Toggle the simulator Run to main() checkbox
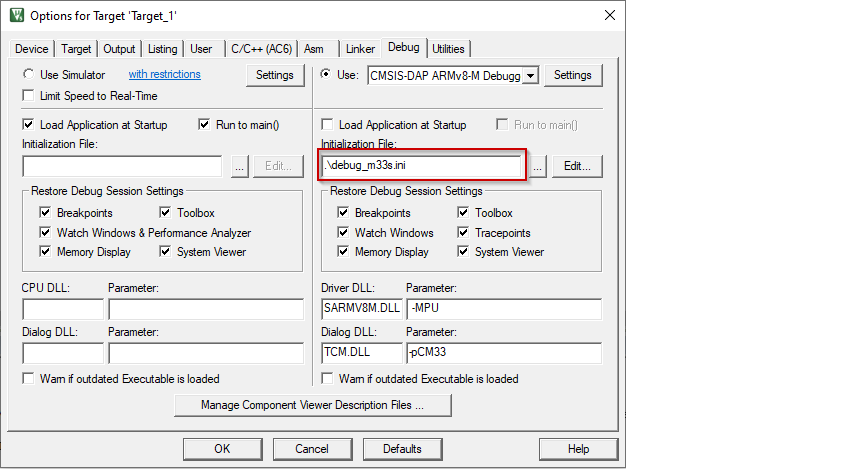The image size is (855, 469). coord(205,125)
